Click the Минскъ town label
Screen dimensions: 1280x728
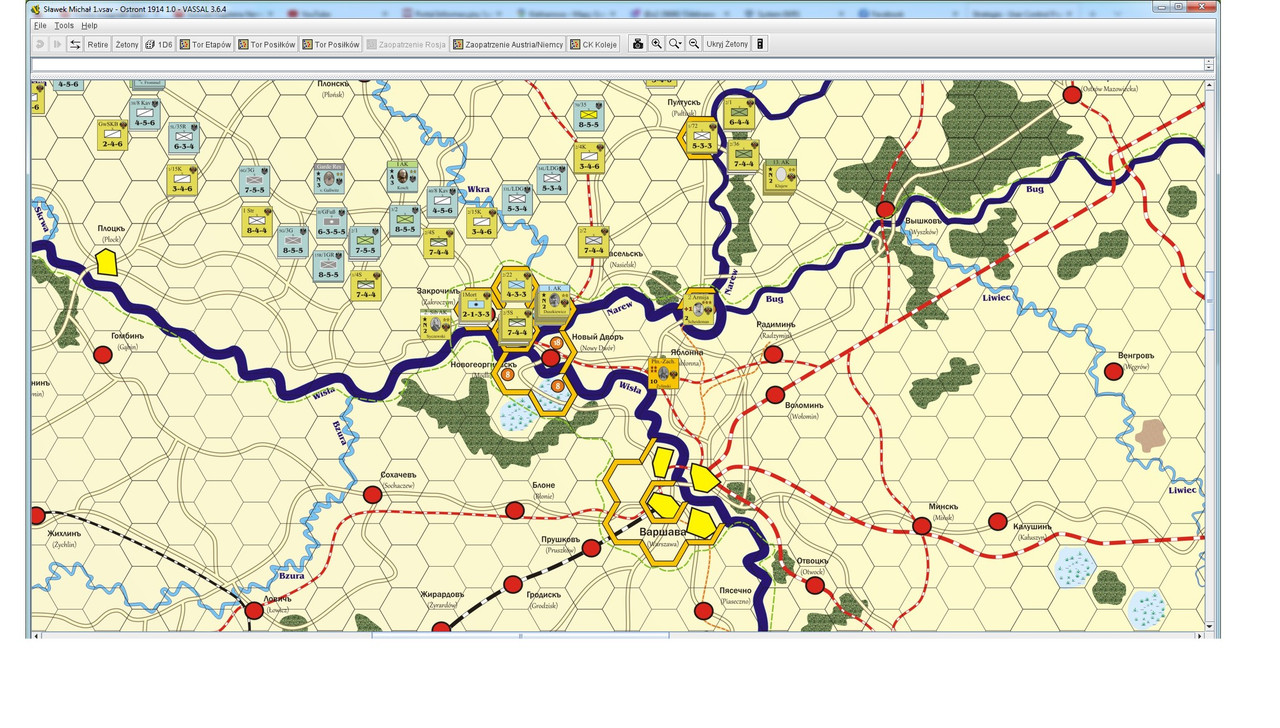[942, 507]
